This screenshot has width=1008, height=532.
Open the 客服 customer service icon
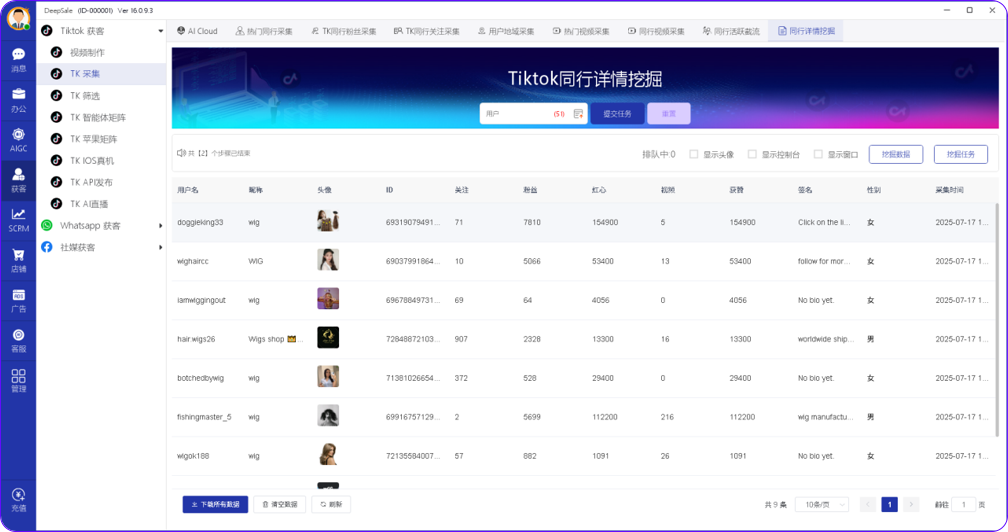(x=19, y=341)
